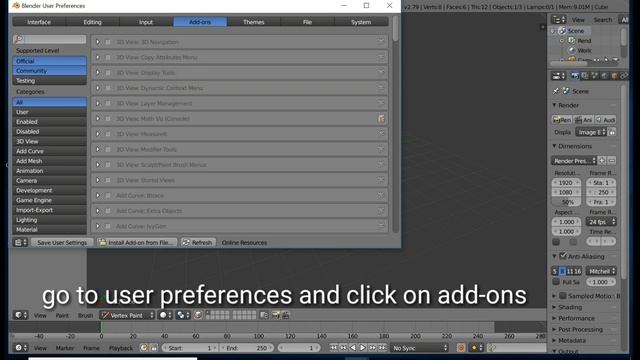Select the Import-Export category
Screen dimensions: 640x360
[49, 210]
